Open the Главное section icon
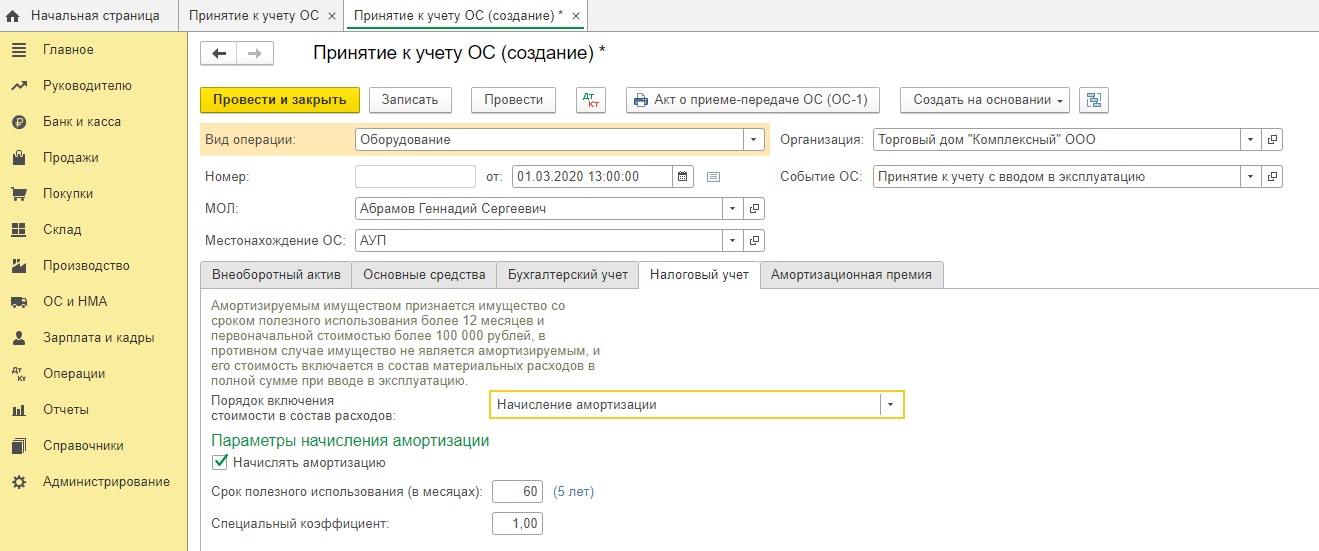The image size is (1319, 551). pyautogui.click(x=18, y=50)
